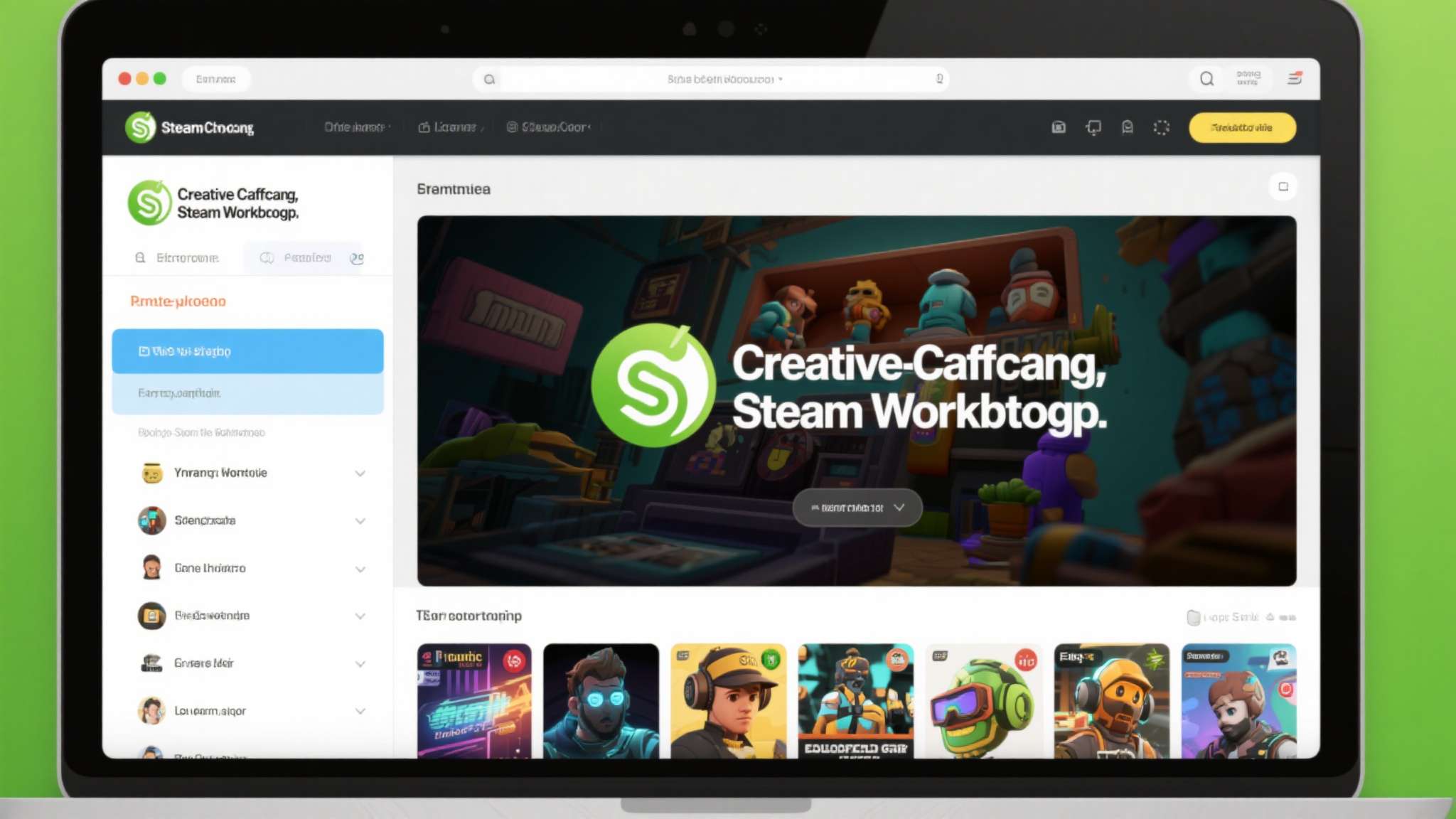Image resolution: width=1456 pixels, height=819 pixels.
Task: Open the neon arcade game thumbnail
Action: pyautogui.click(x=474, y=701)
